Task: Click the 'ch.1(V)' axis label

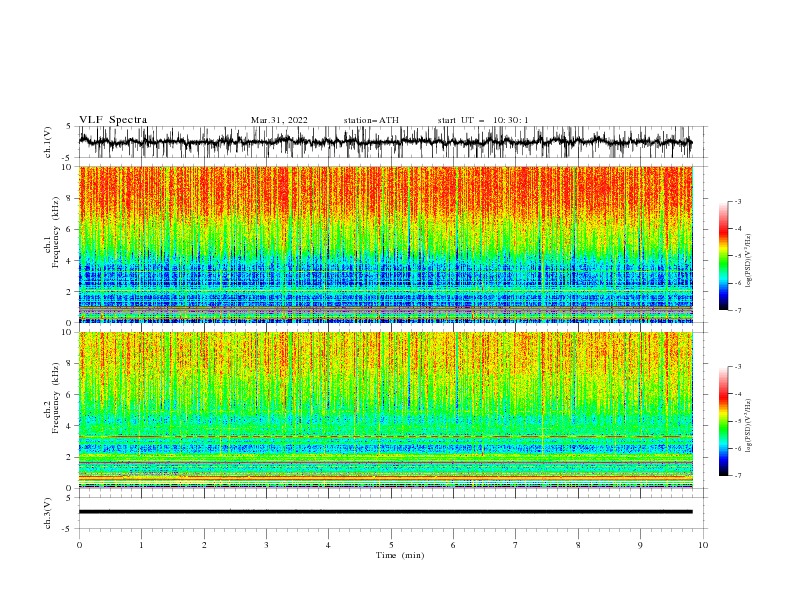Action: pos(48,142)
